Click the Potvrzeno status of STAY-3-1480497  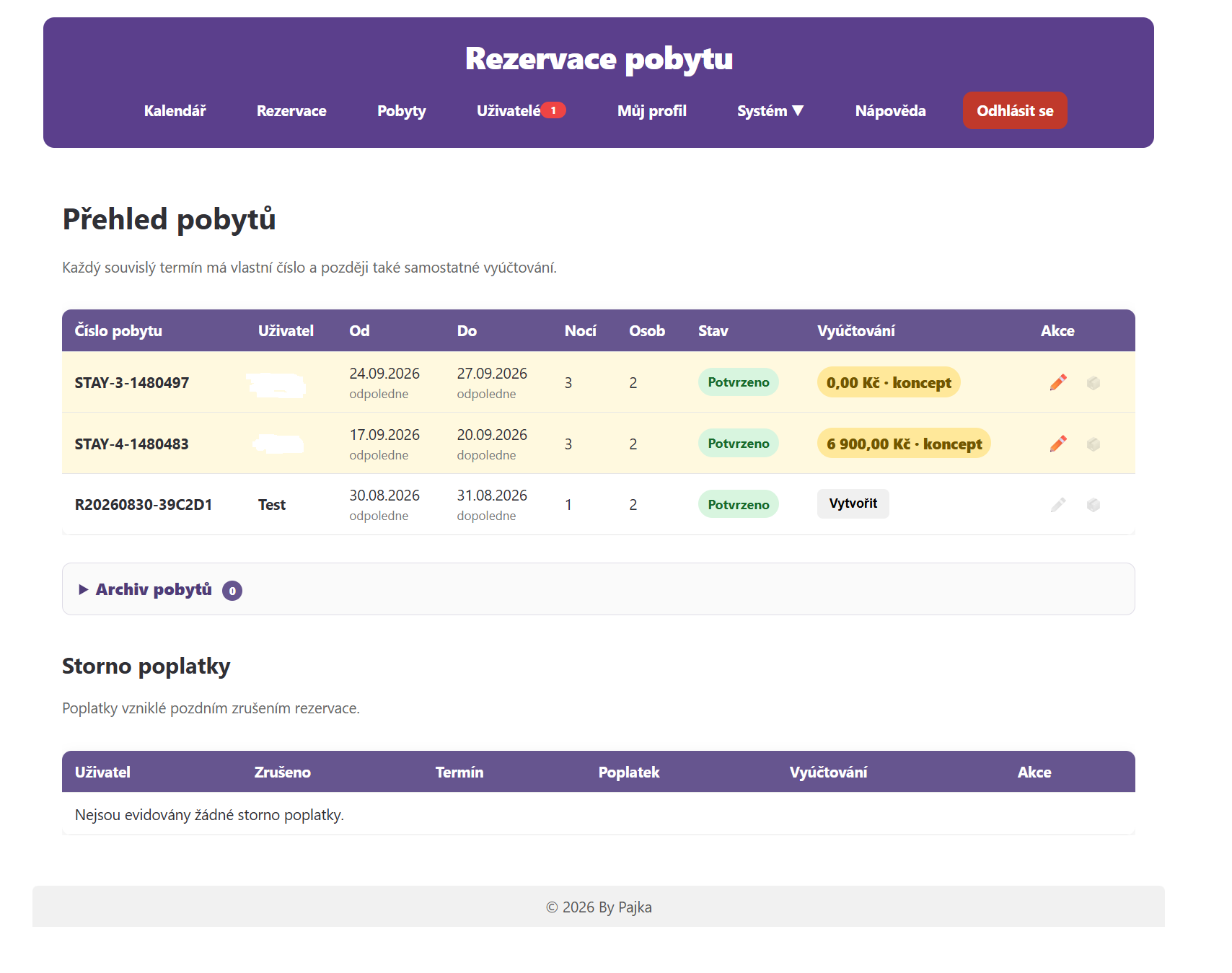point(739,382)
